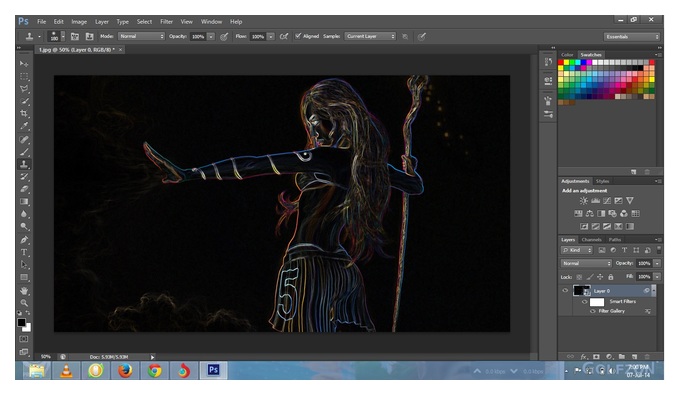Toggle lock transparent pixels
The width and height of the screenshot is (680, 395).
coord(579,277)
